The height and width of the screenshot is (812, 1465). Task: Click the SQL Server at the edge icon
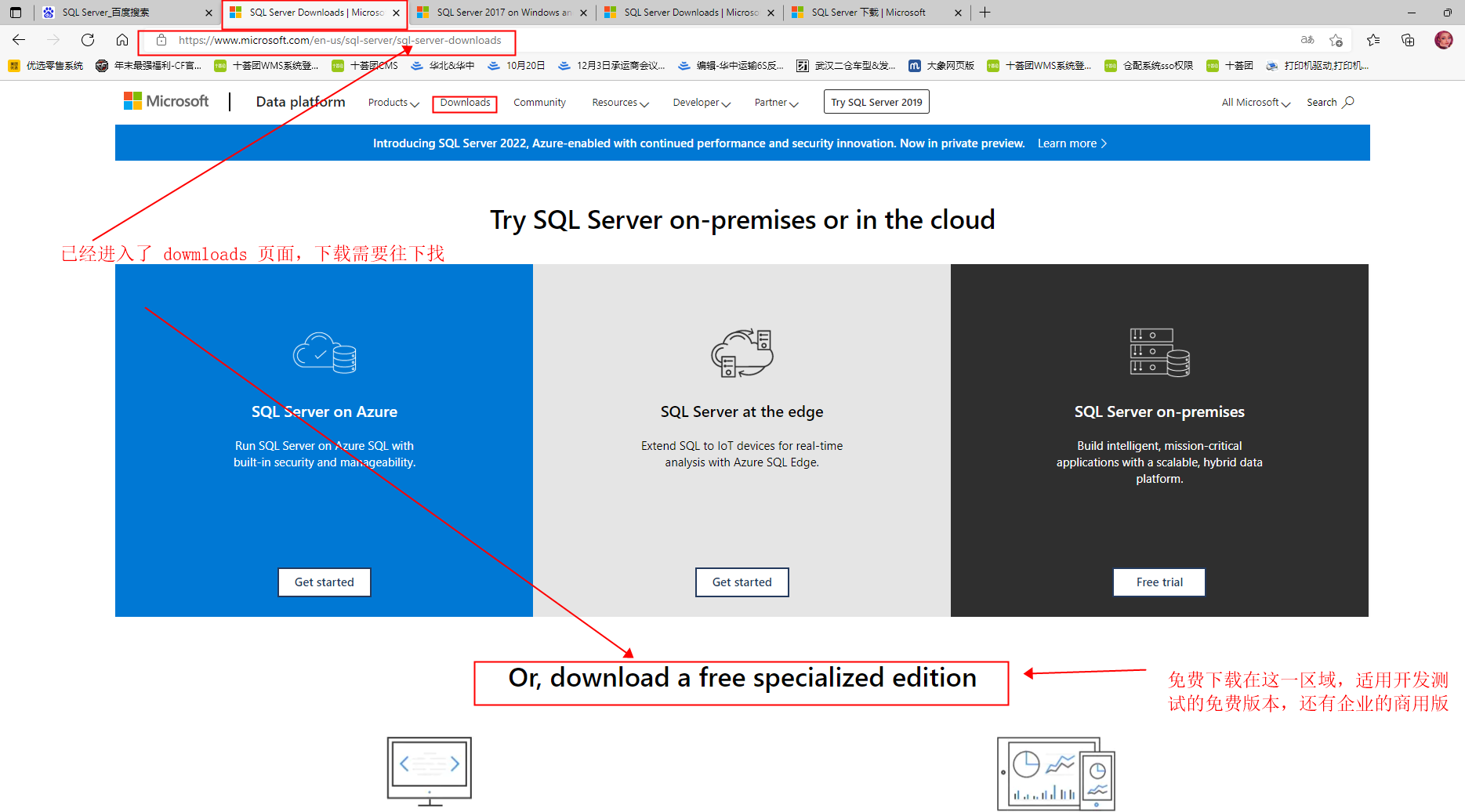(x=742, y=353)
